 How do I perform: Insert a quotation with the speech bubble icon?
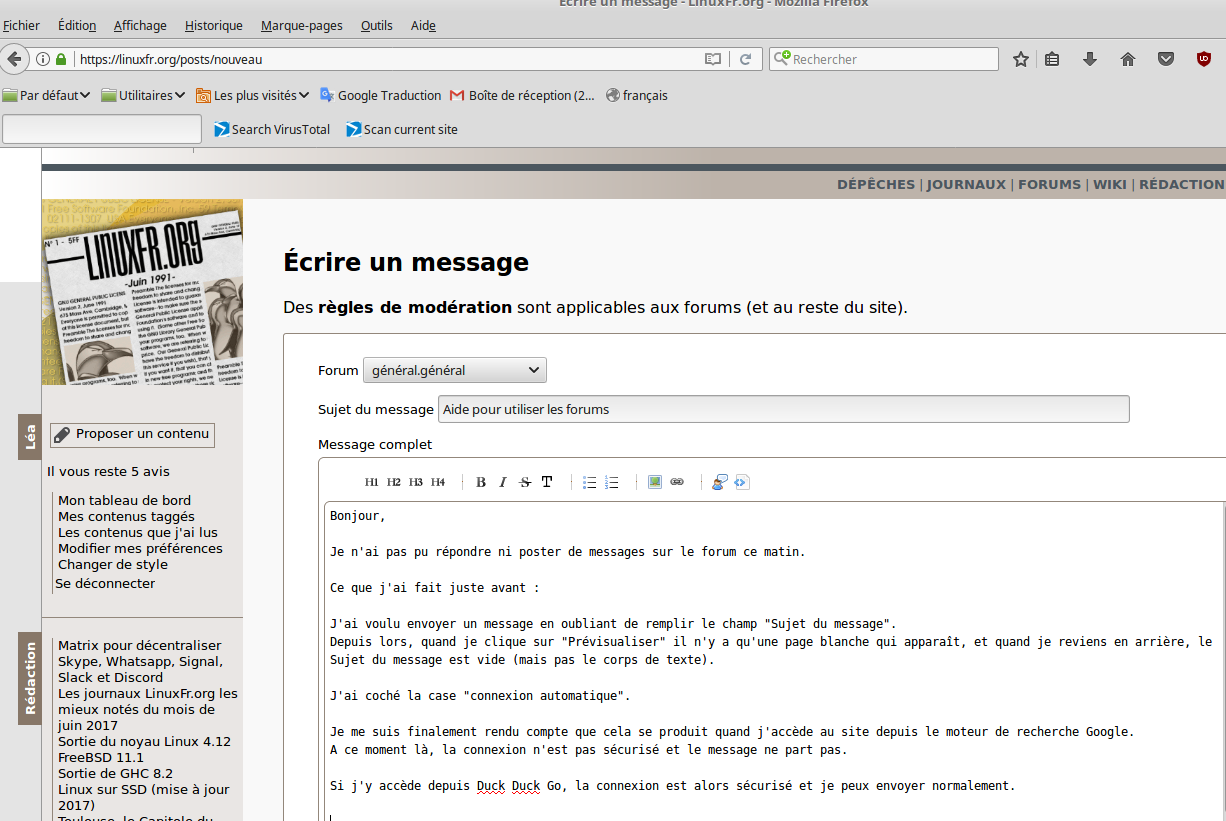pos(719,482)
